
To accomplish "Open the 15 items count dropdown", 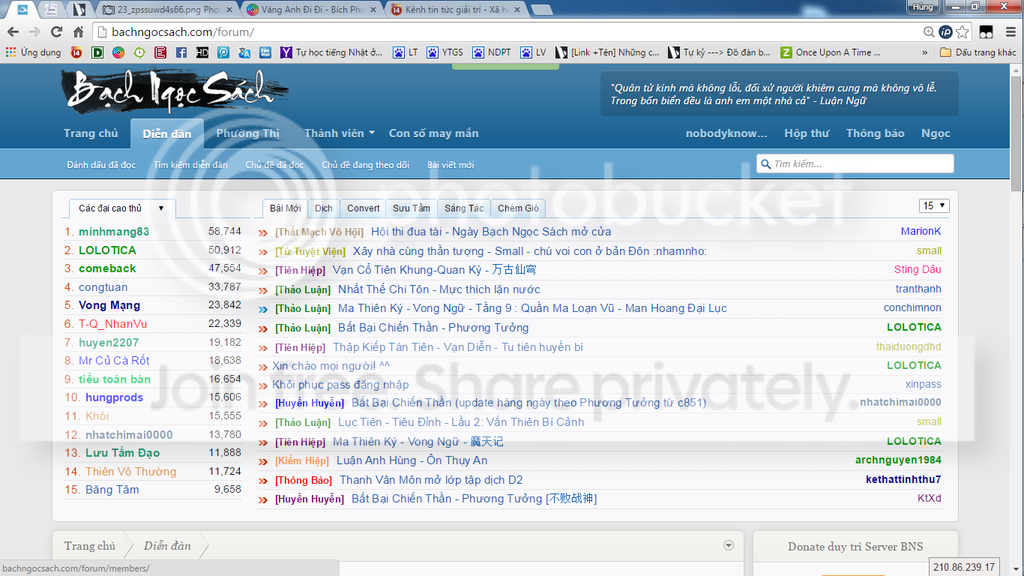I will (x=934, y=206).
